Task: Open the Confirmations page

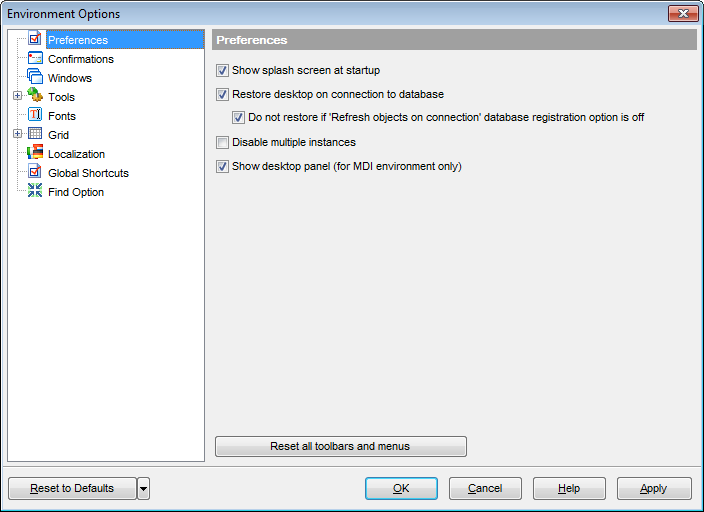Action: (x=81, y=59)
